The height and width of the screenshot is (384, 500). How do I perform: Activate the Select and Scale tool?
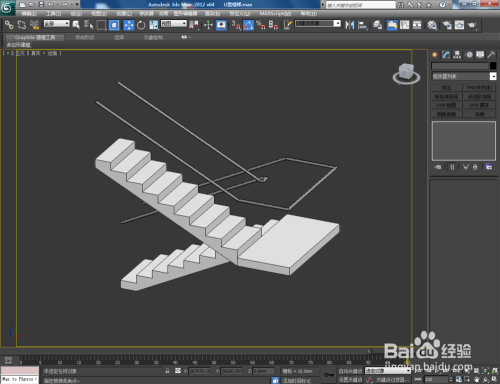[x=153, y=25]
